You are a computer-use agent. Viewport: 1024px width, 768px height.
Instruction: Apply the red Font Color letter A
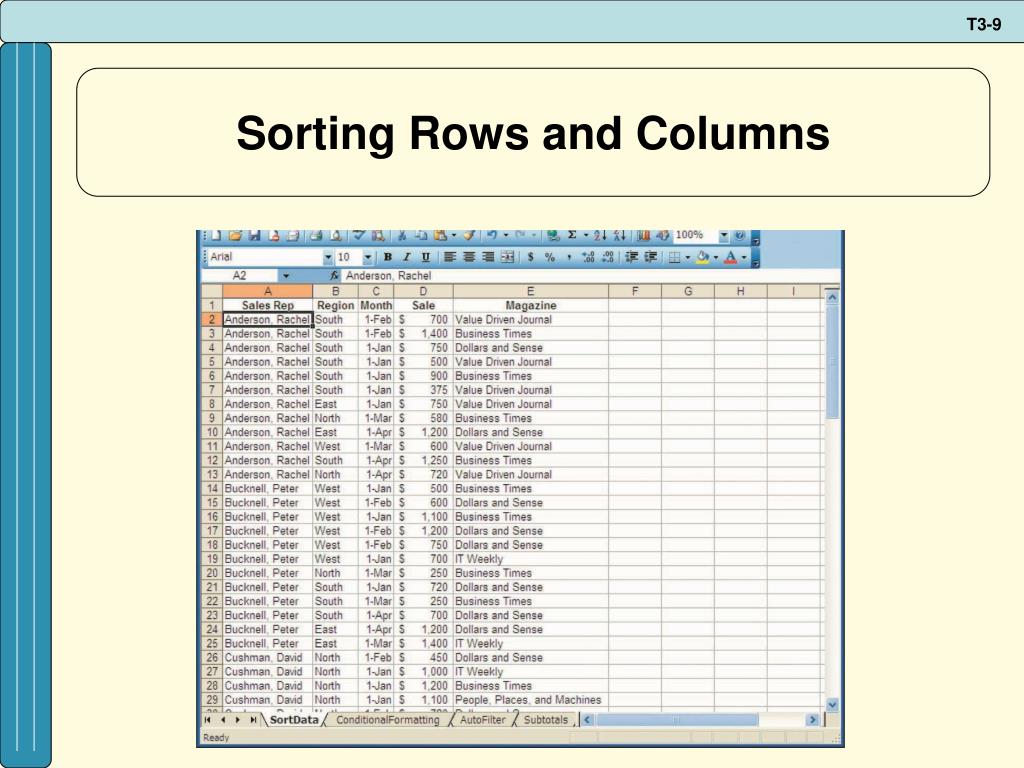point(731,257)
